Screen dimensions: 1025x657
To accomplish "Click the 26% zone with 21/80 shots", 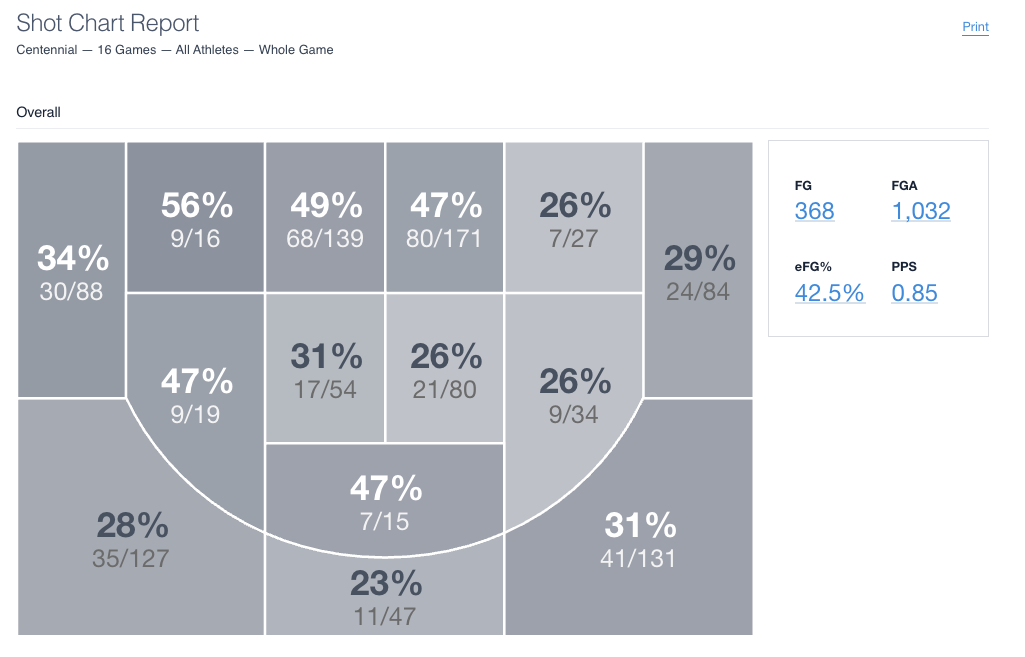I will [445, 368].
